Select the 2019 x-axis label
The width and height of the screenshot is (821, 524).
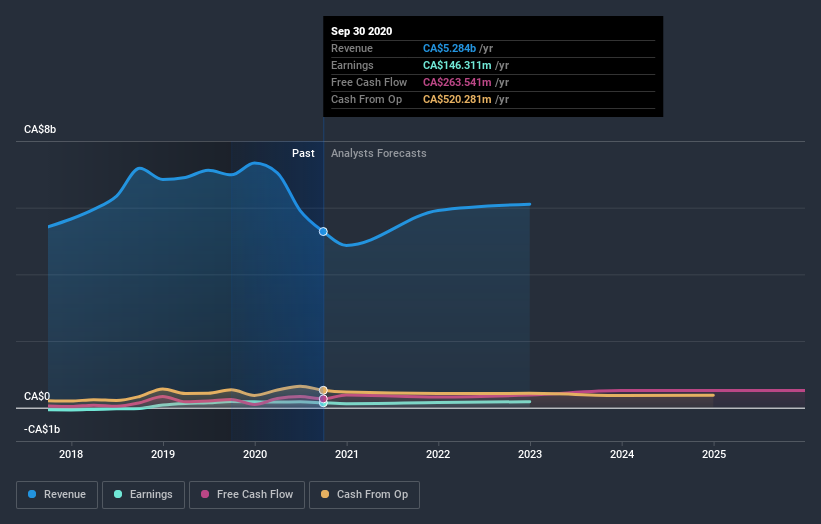tap(163, 454)
